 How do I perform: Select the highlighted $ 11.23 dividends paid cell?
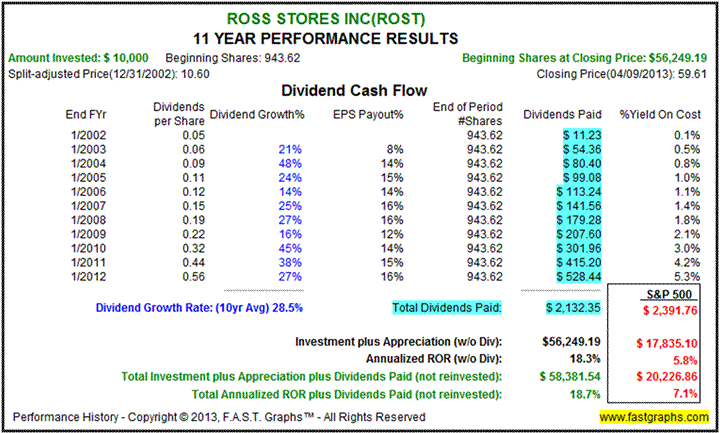pos(582,135)
